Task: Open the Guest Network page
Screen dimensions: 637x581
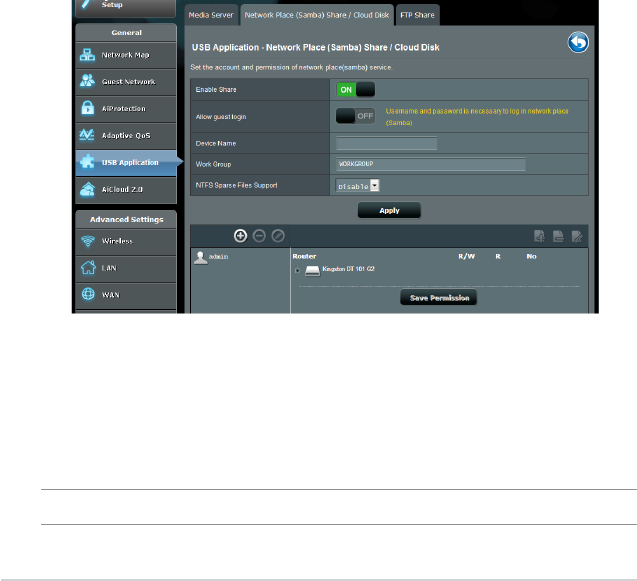Action: pos(126,82)
